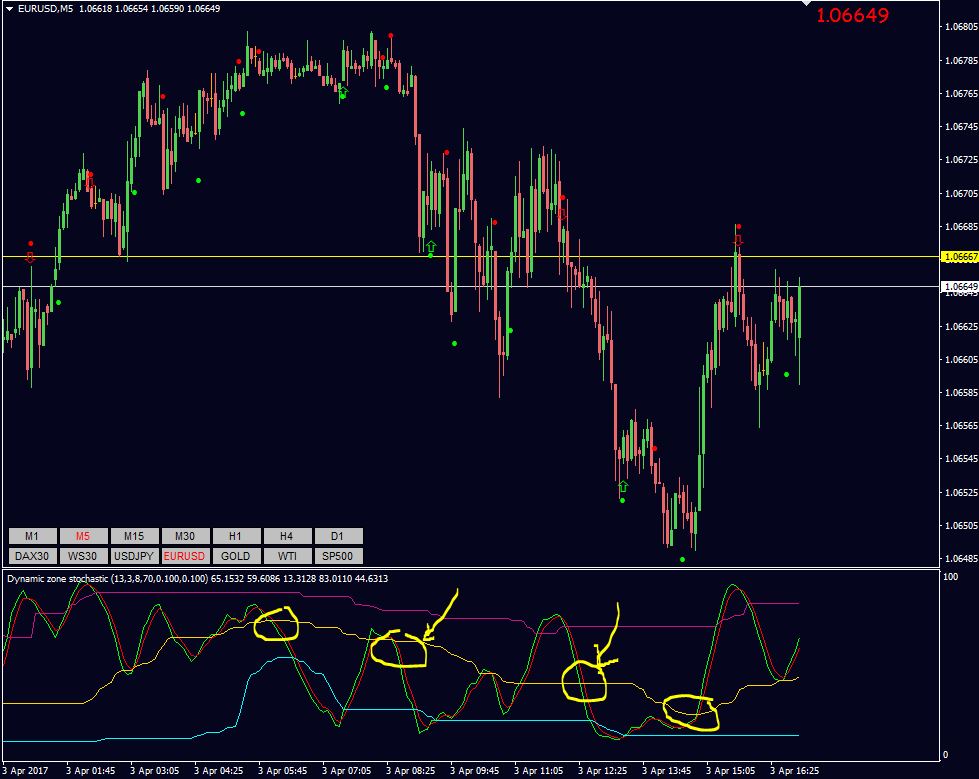Click the 3 Apr 05:45 time label
This screenshot has width=979, height=779.
click(282, 771)
